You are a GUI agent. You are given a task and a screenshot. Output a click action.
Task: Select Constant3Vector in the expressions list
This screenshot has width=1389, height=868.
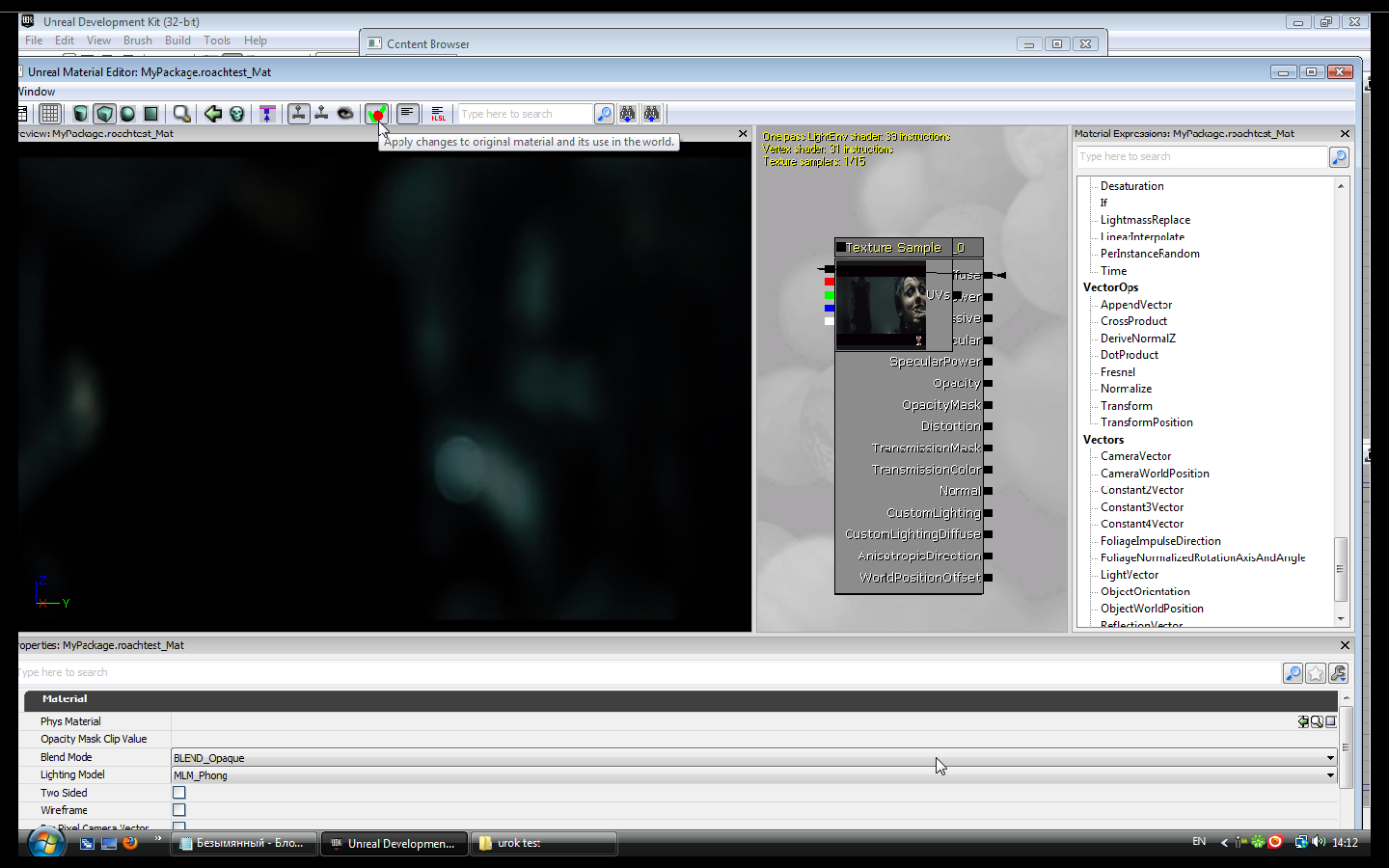pyautogui.click(x=1141, y=507)
